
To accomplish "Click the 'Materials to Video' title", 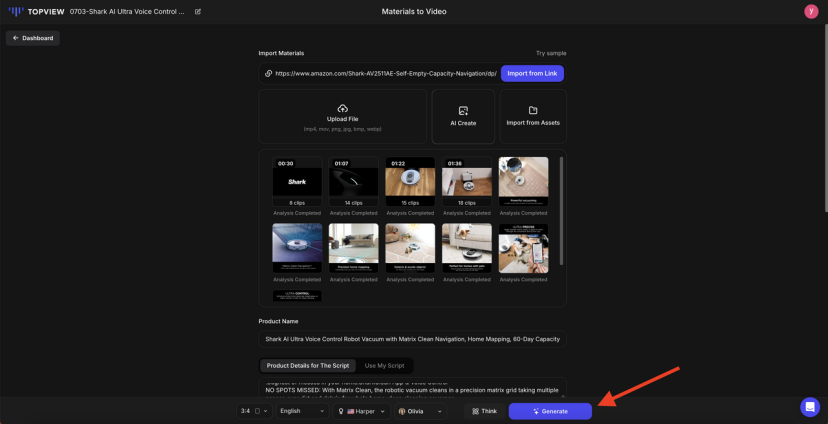I will pyautogui.click(x=414, y=11).
